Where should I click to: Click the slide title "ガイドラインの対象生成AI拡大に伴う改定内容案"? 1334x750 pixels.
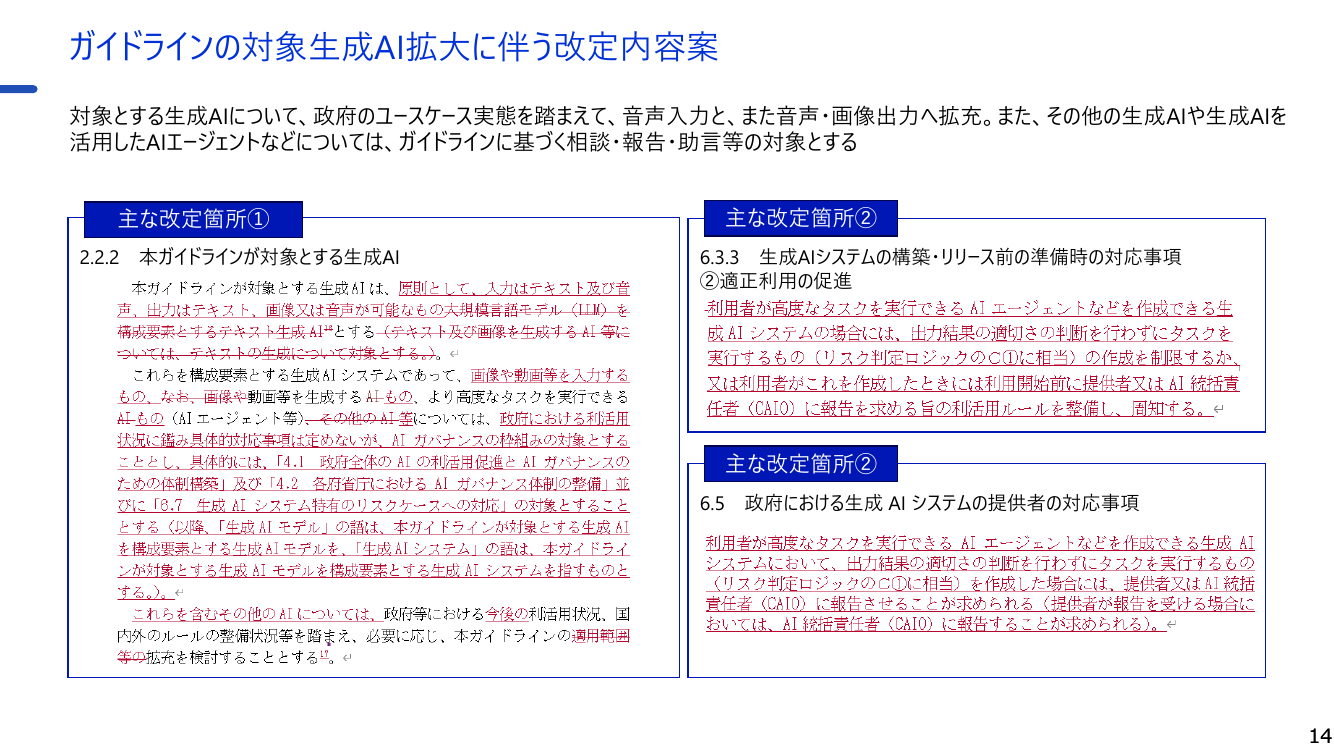point(393,47)
